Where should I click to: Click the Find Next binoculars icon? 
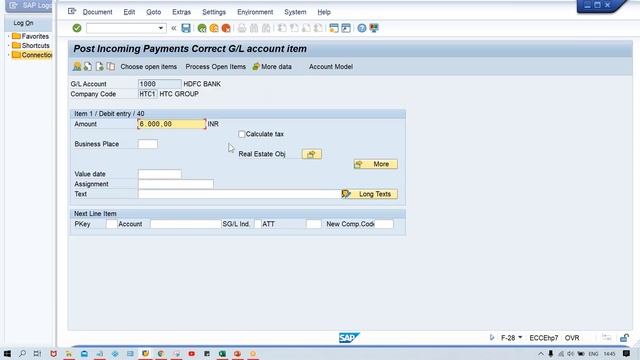(x=266, y=28)
